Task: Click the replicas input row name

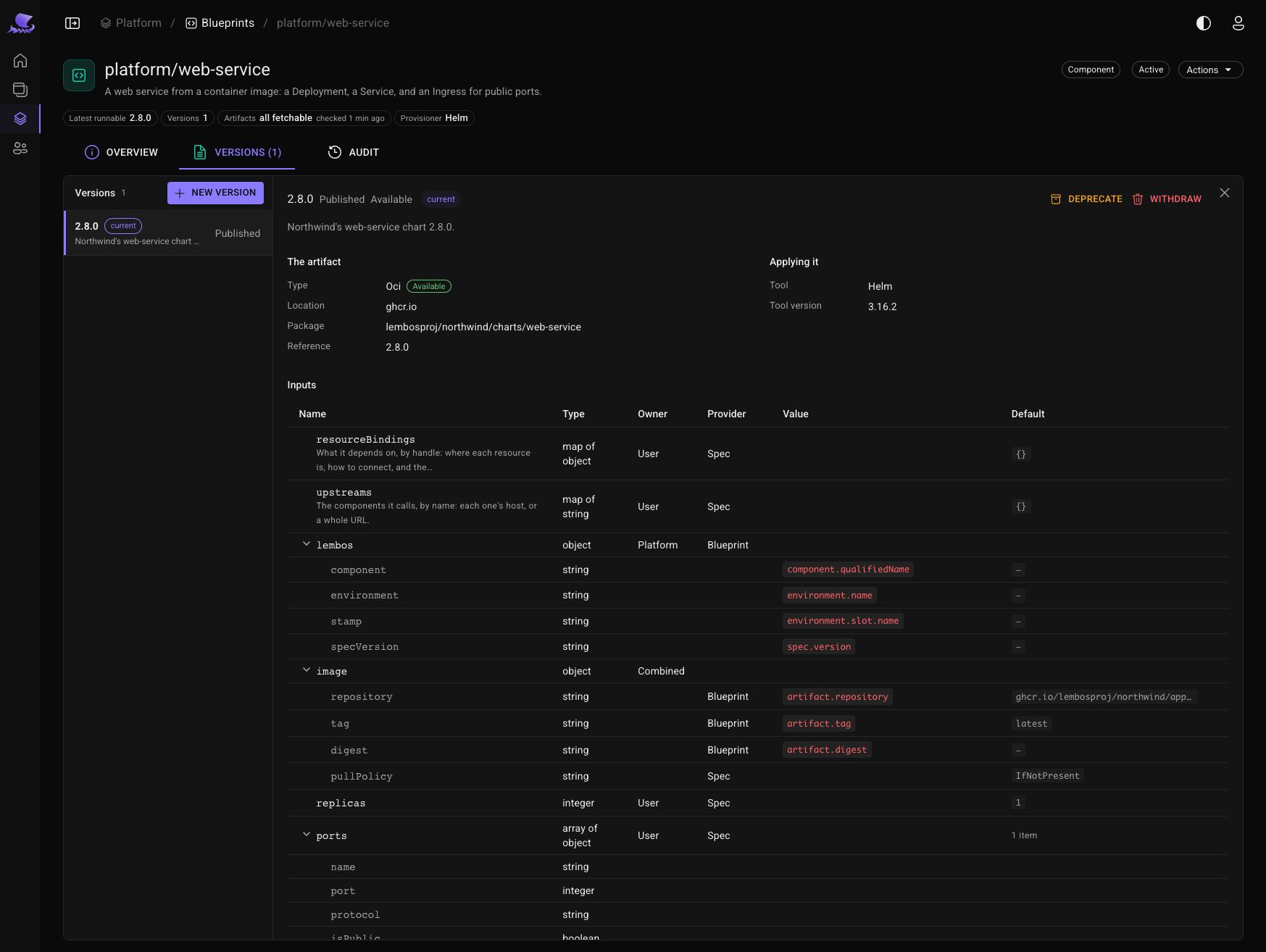Action: coord(341,803)
